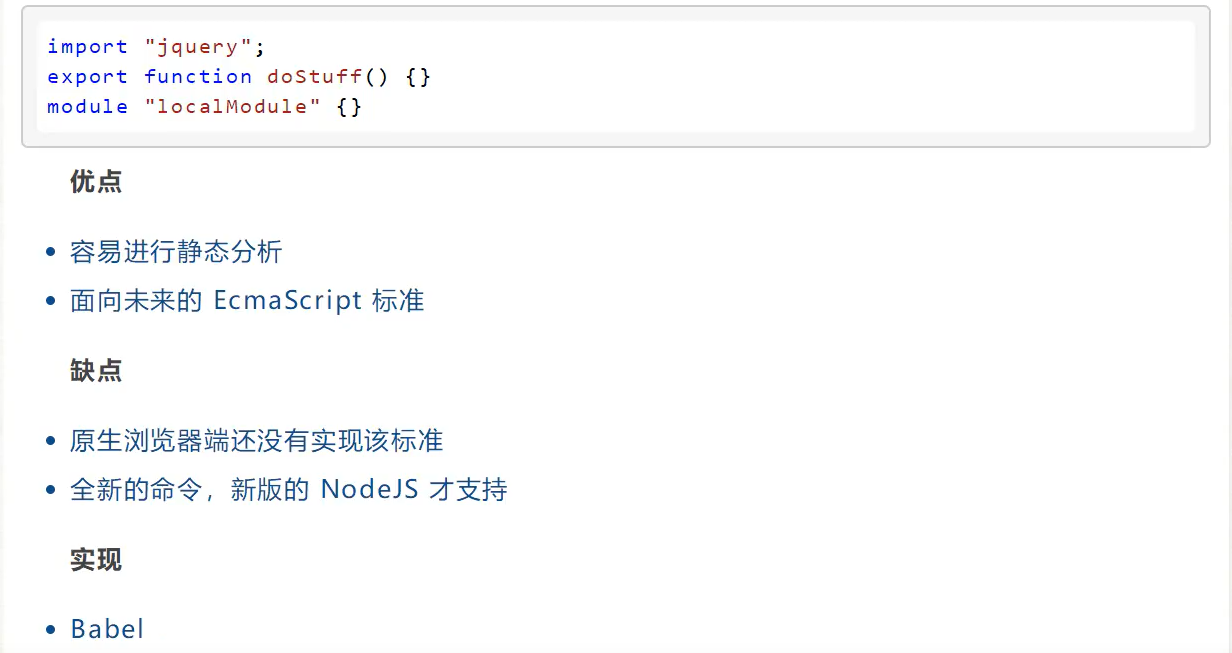Click the bullet before Babel

coord(51,630)
